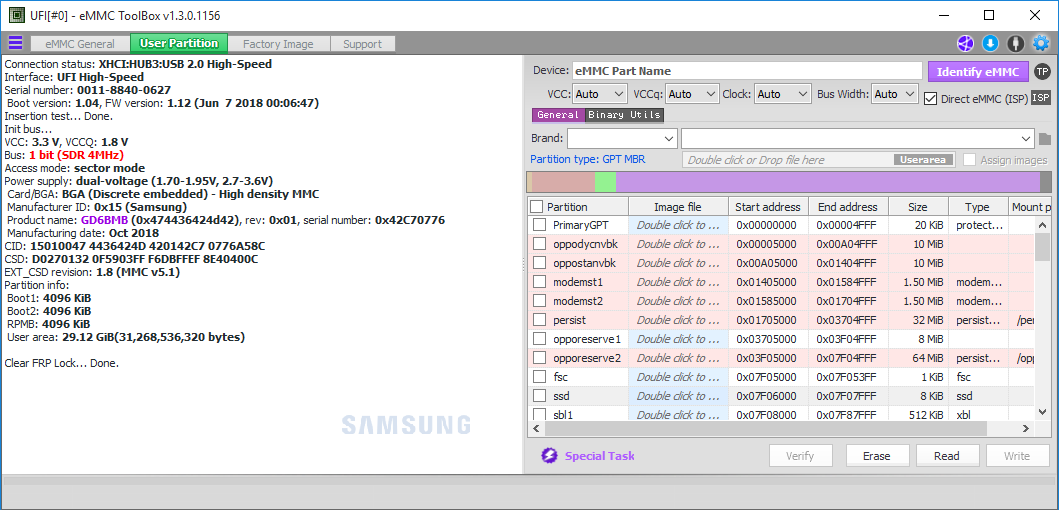Click the Special Task lightning icon
Screen dimensions: 1059x510
[549, 456]
